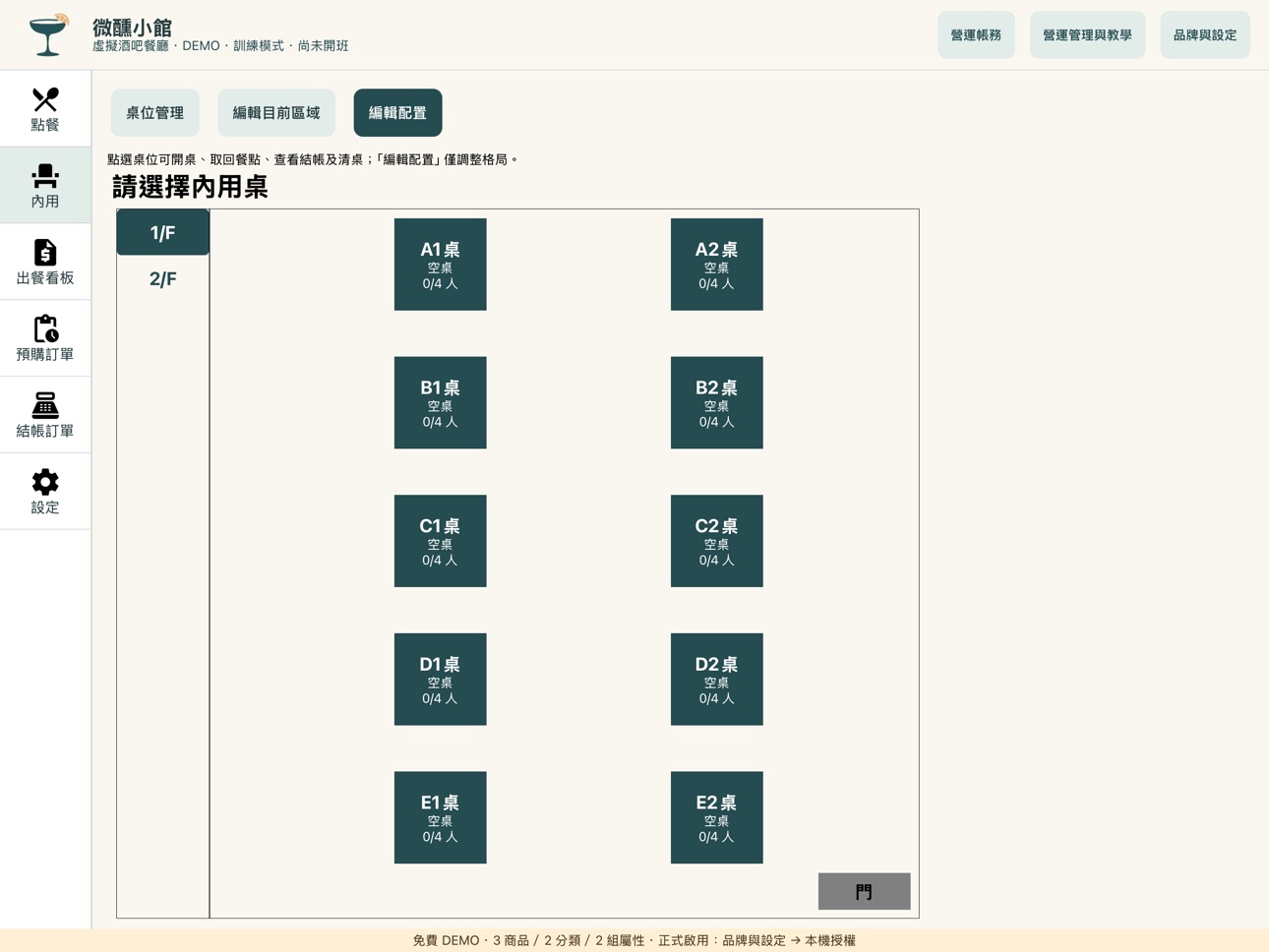The image size is (1269, 952).
Task: Click the 微醺小館 restaurant name
Action: [133, 28]
